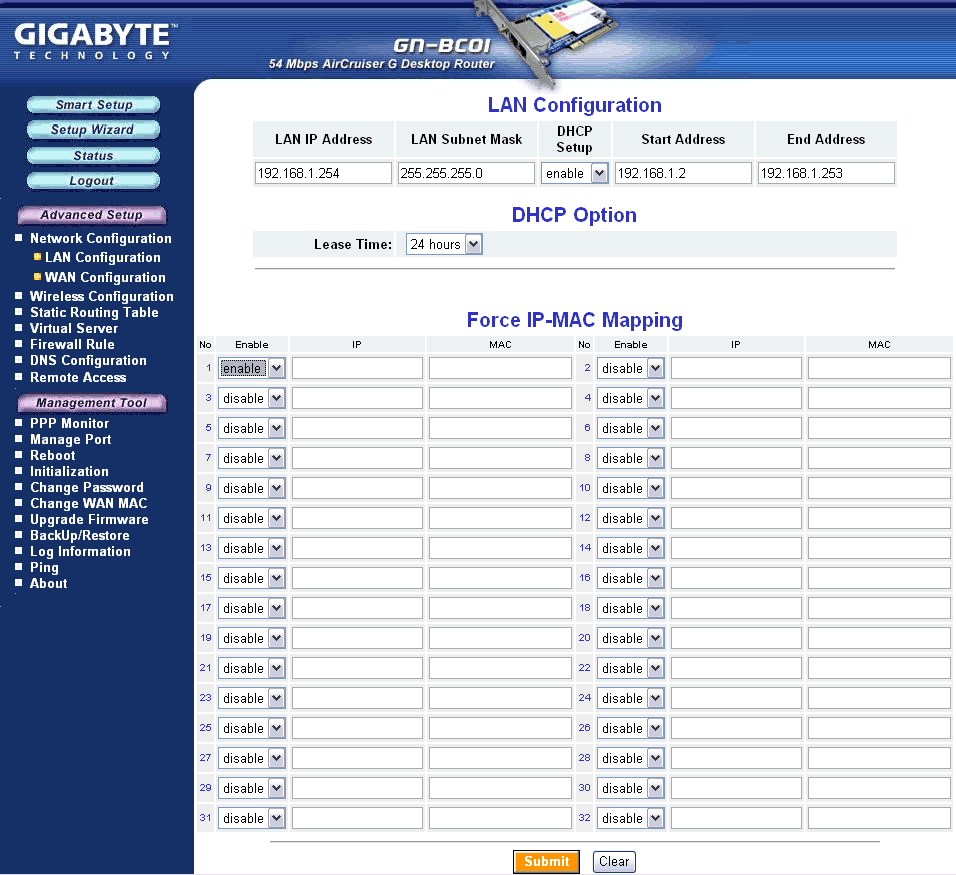Open Enable dropdown for mapping row 1
This screenshot has height=875, width=956.
(x=251, y=368)
